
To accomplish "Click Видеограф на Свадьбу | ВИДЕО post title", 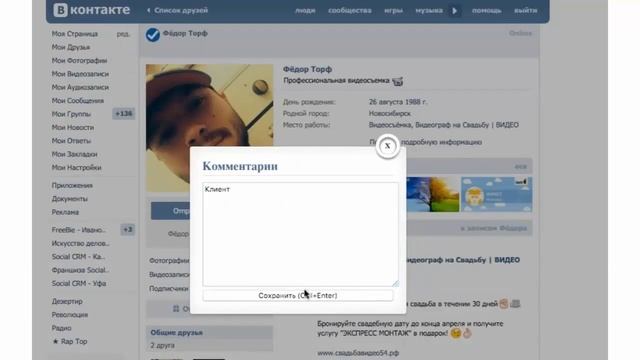I will pyautogui.click(x=463, y=260).
